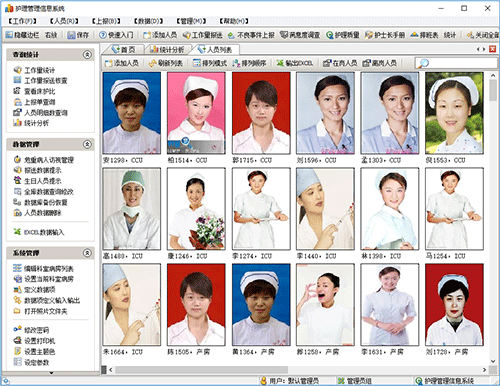Show 在岗人员 staff list
Viewport: 500px width, 386px height.
tap(340, 63)
